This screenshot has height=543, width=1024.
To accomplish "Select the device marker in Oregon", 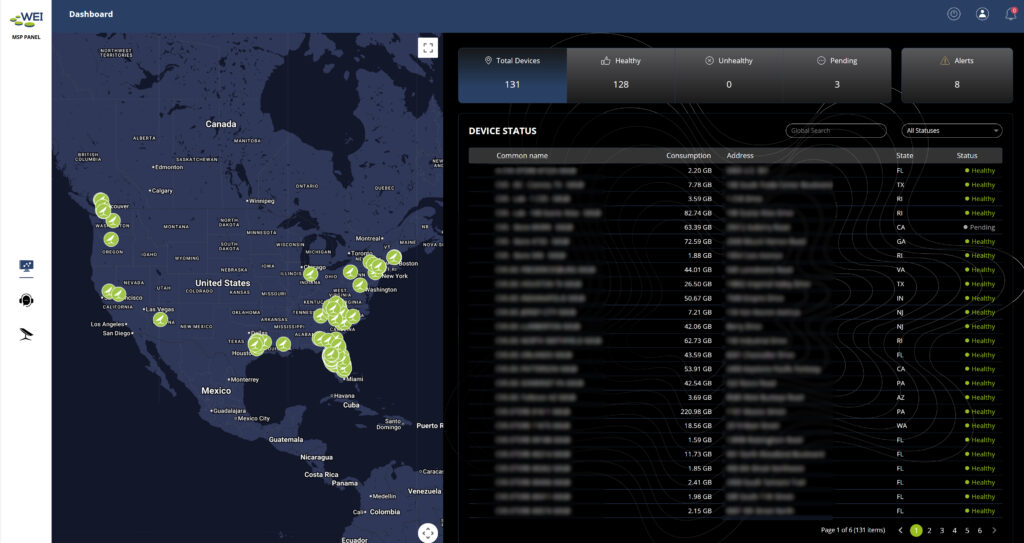I will tap(111, 239).
